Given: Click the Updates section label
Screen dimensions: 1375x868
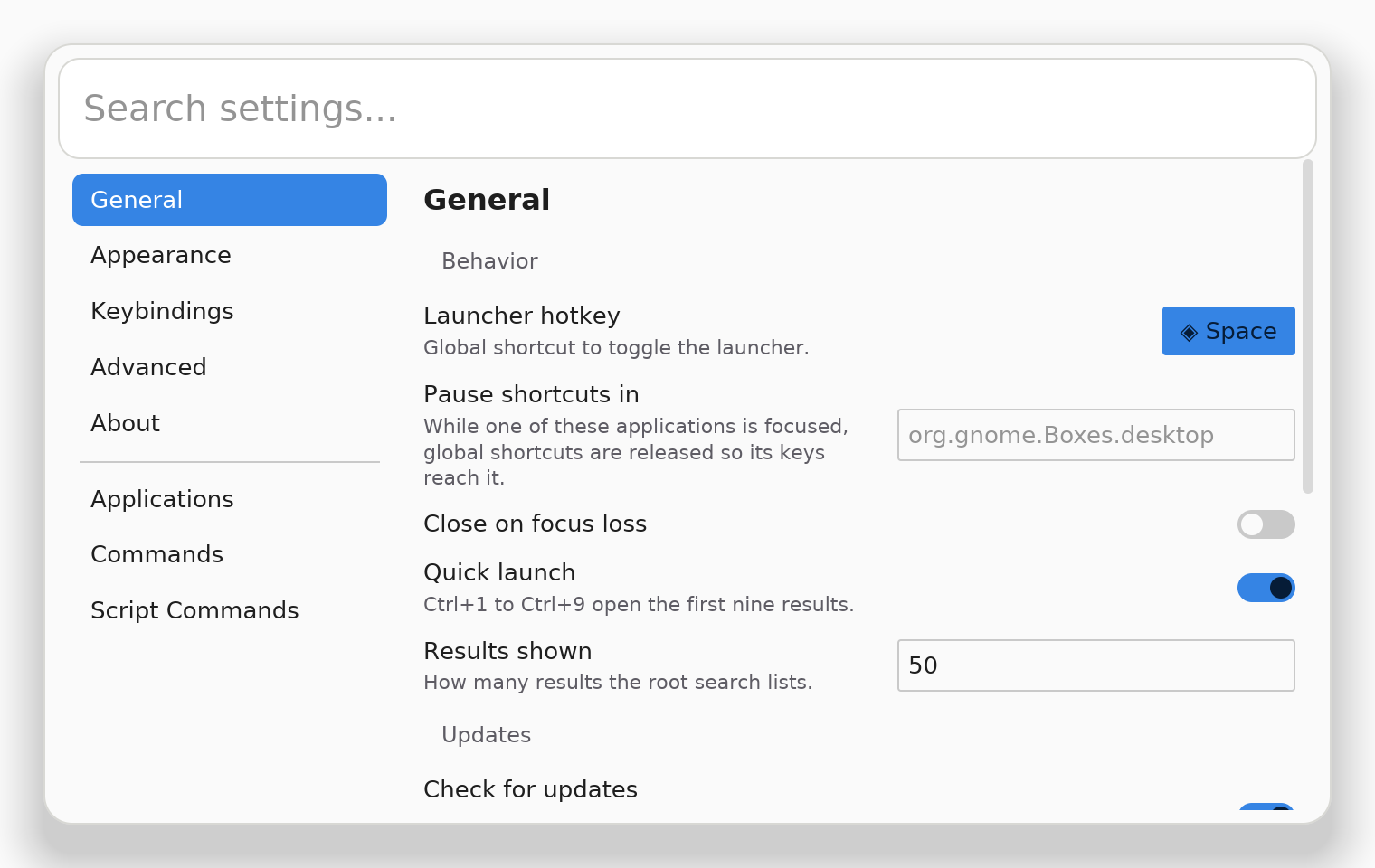Looking at the screenshot, I should click(486, 735).
